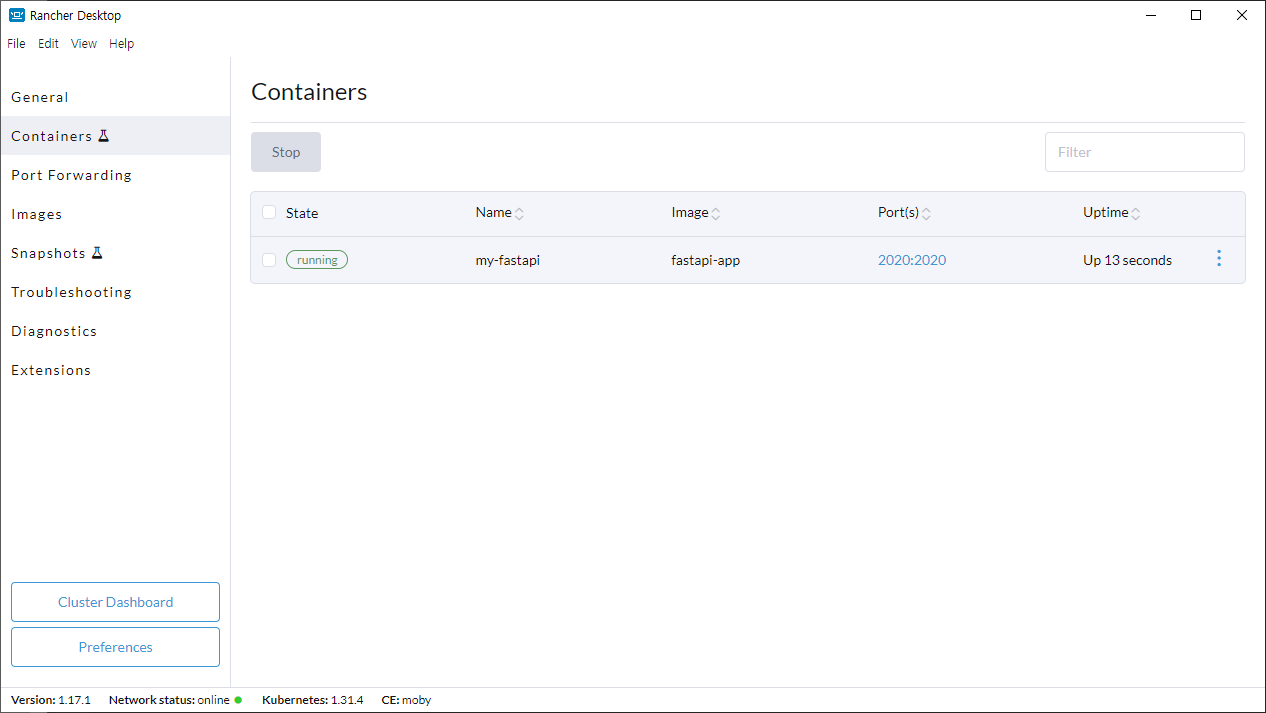1266x713 pixels.
Task: Open the Help menu
Action: point(121,44)
